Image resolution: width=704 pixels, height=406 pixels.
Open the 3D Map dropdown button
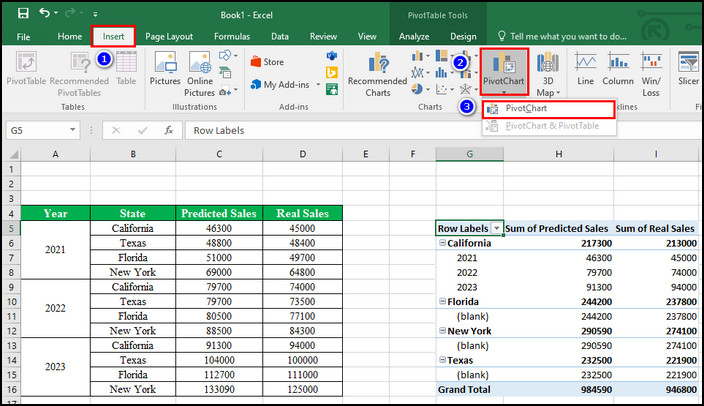click(548, 74)
